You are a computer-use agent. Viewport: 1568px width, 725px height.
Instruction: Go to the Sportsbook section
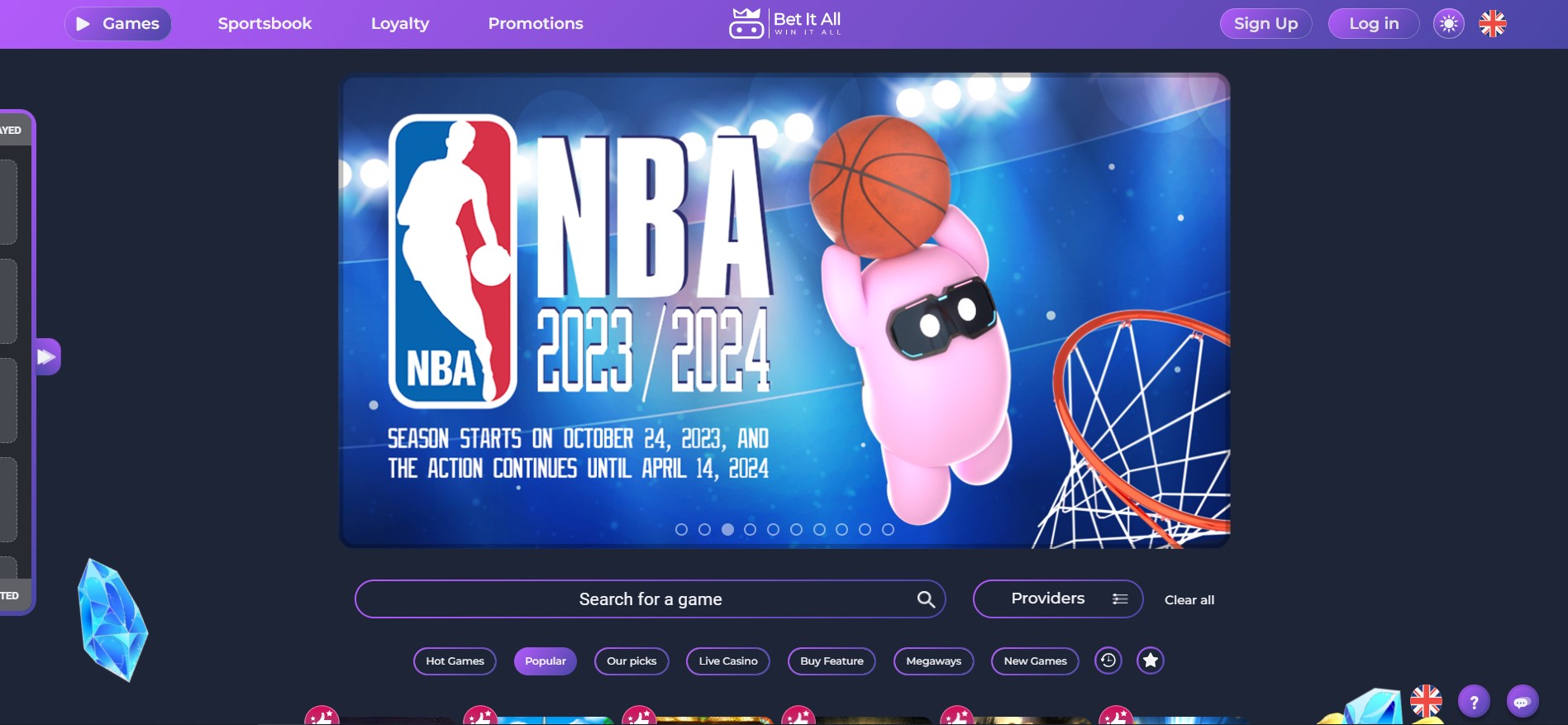coord(265,24)
